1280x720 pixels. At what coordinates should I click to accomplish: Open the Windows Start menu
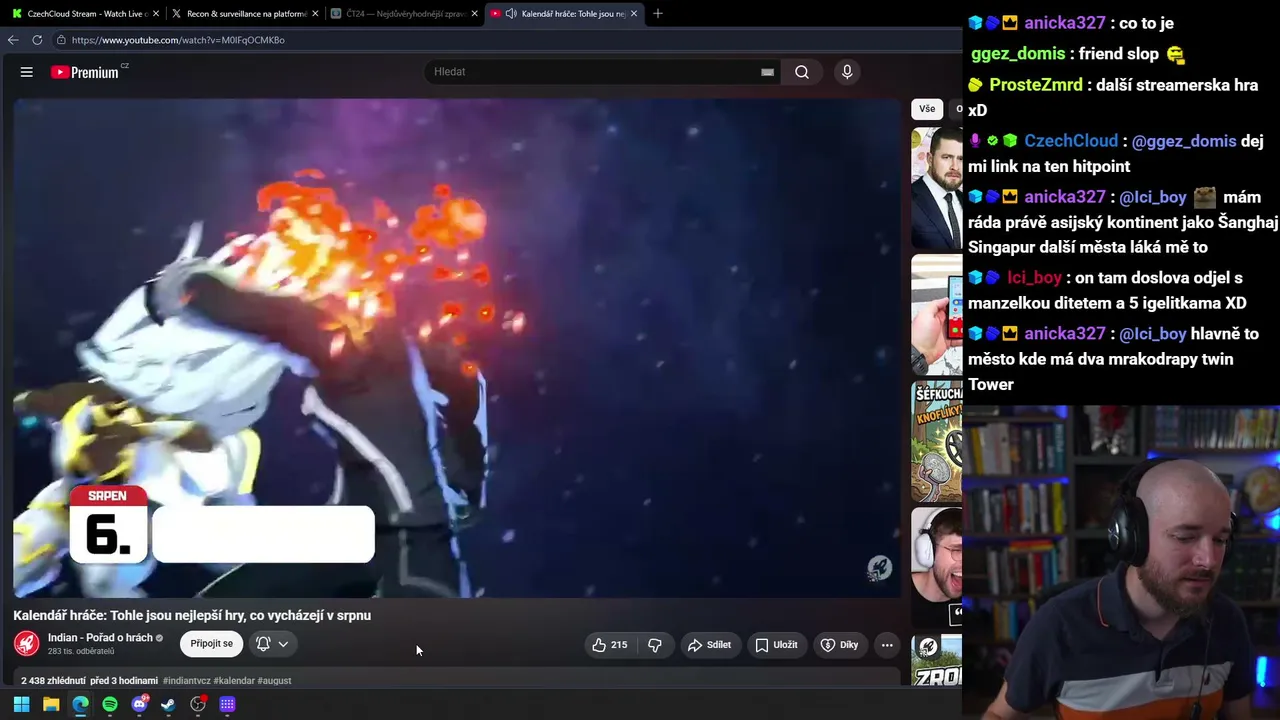tap(21, 704)
